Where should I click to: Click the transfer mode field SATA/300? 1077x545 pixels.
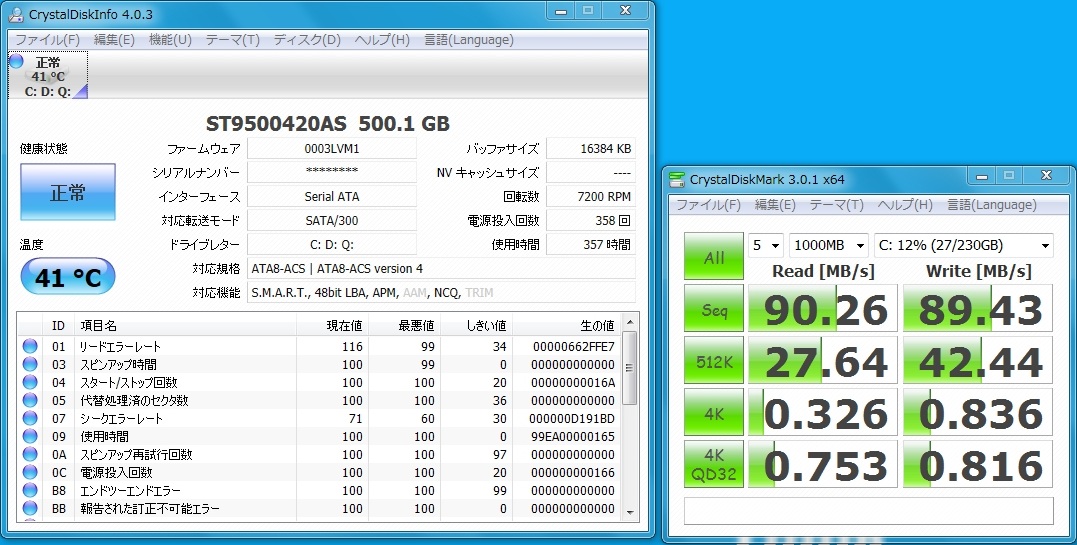332,221
